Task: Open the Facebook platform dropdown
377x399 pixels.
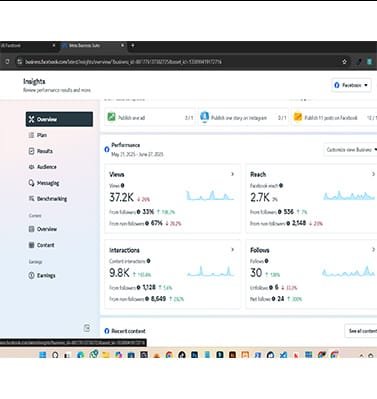Action: [x=351, y=85]
